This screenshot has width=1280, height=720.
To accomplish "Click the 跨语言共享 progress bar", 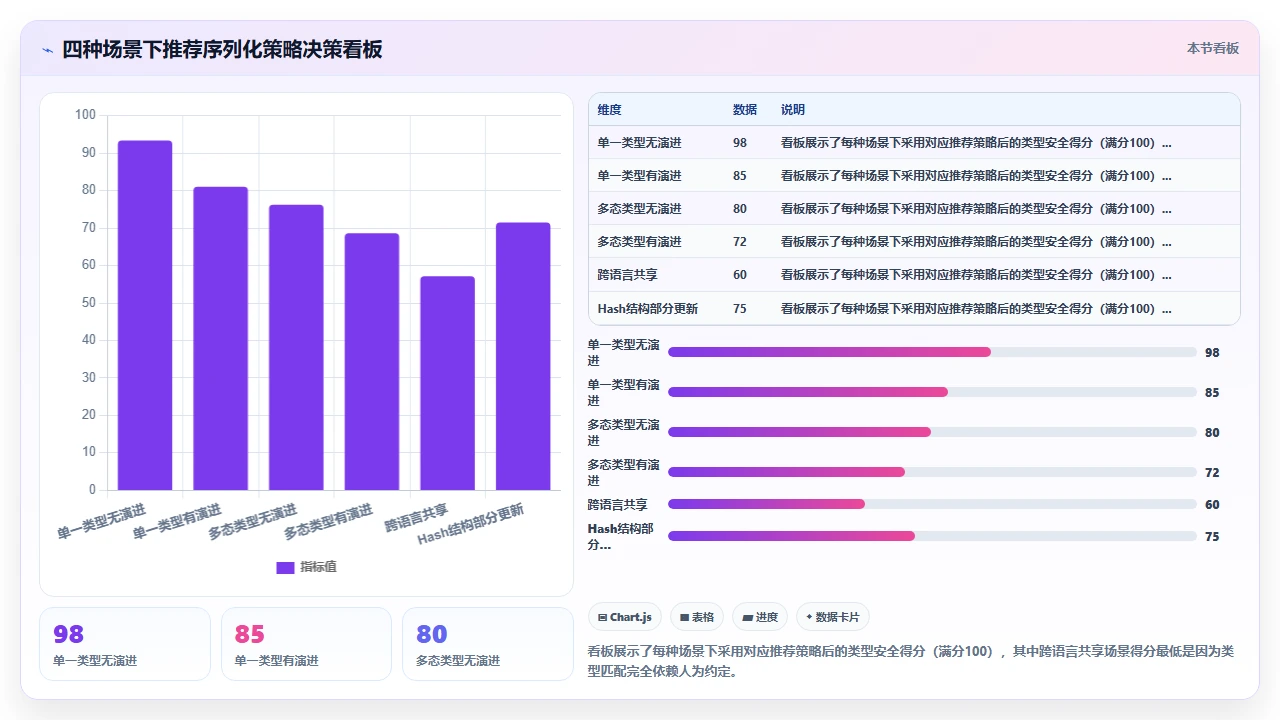I will click(932, 504).
